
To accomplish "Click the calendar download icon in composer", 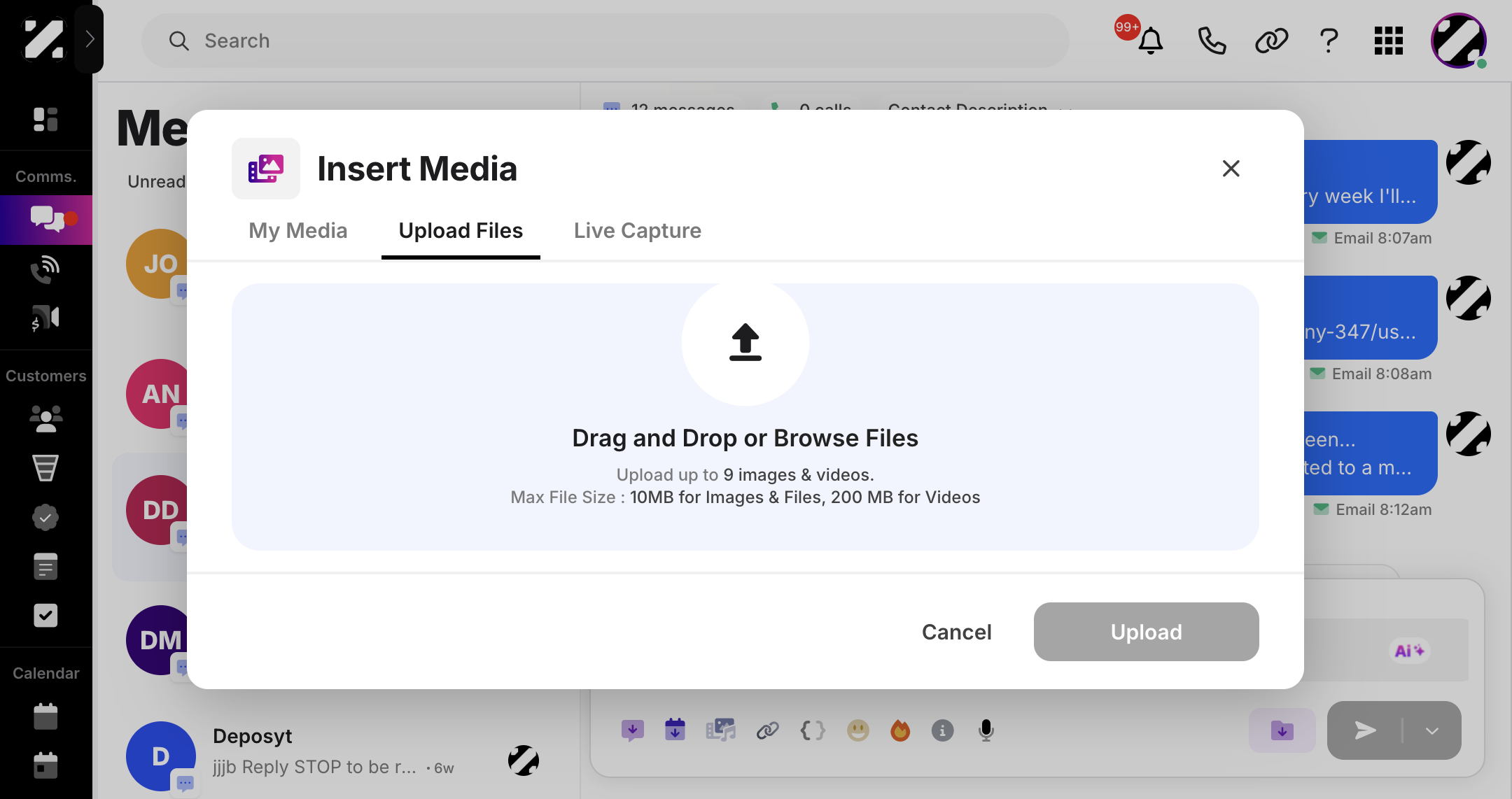I will point(675,730).
